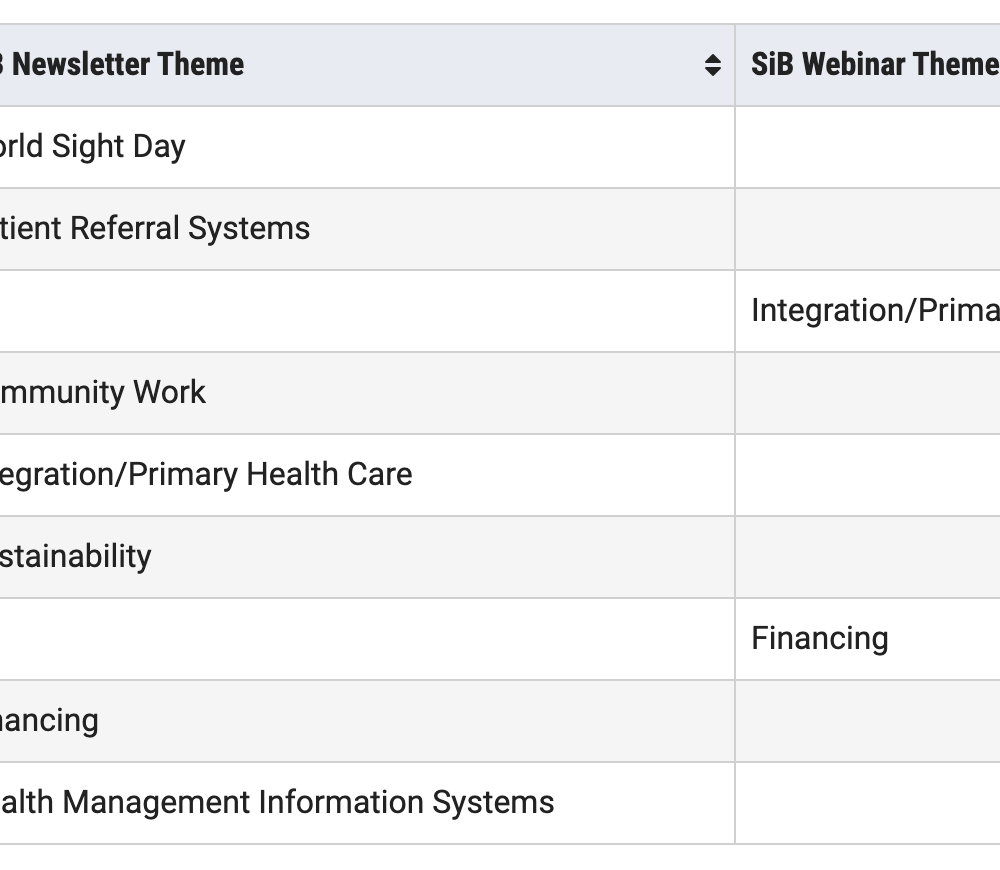Image resolution: width=1000 pixels, height=870 pixels.
Task: Select the Sustainability cell
Action: 367,557
